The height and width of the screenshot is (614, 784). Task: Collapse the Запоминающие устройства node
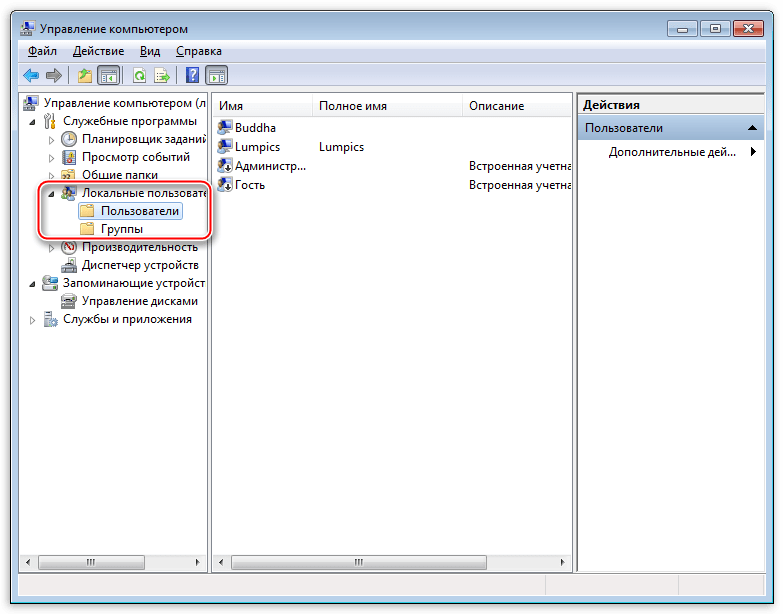click(x=32, y=284)
